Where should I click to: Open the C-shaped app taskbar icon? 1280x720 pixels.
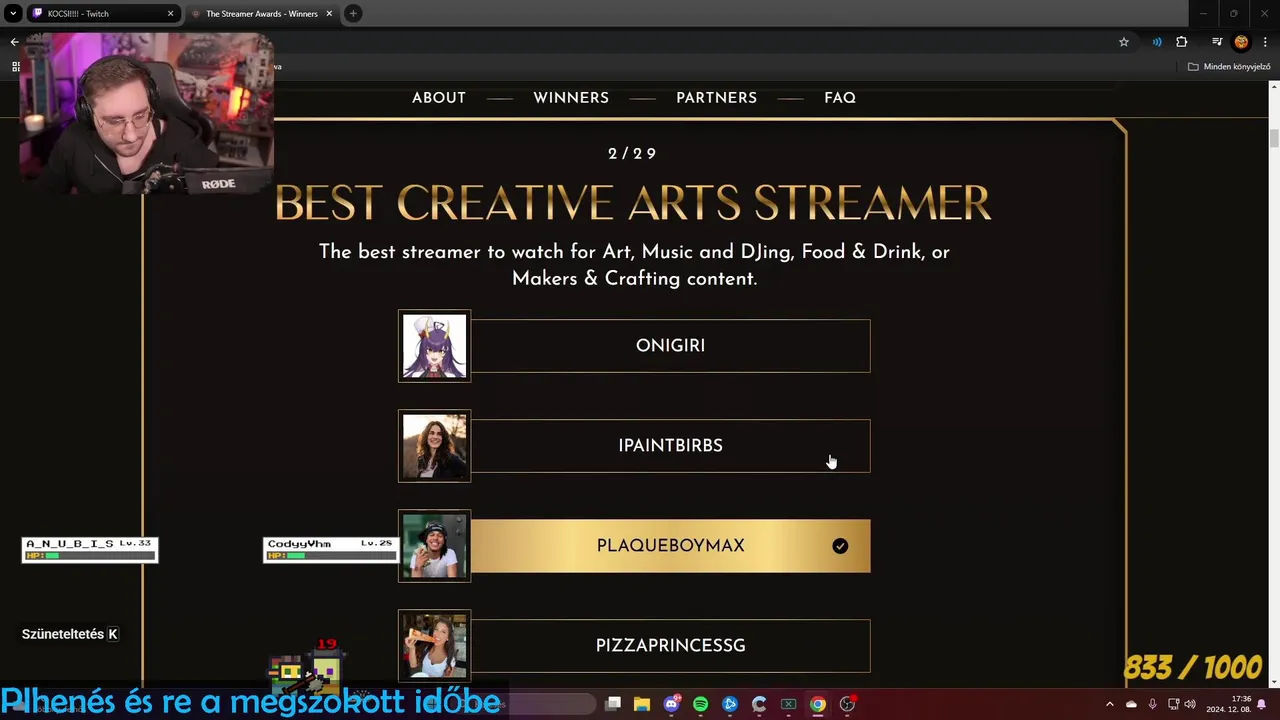[759, 704]
